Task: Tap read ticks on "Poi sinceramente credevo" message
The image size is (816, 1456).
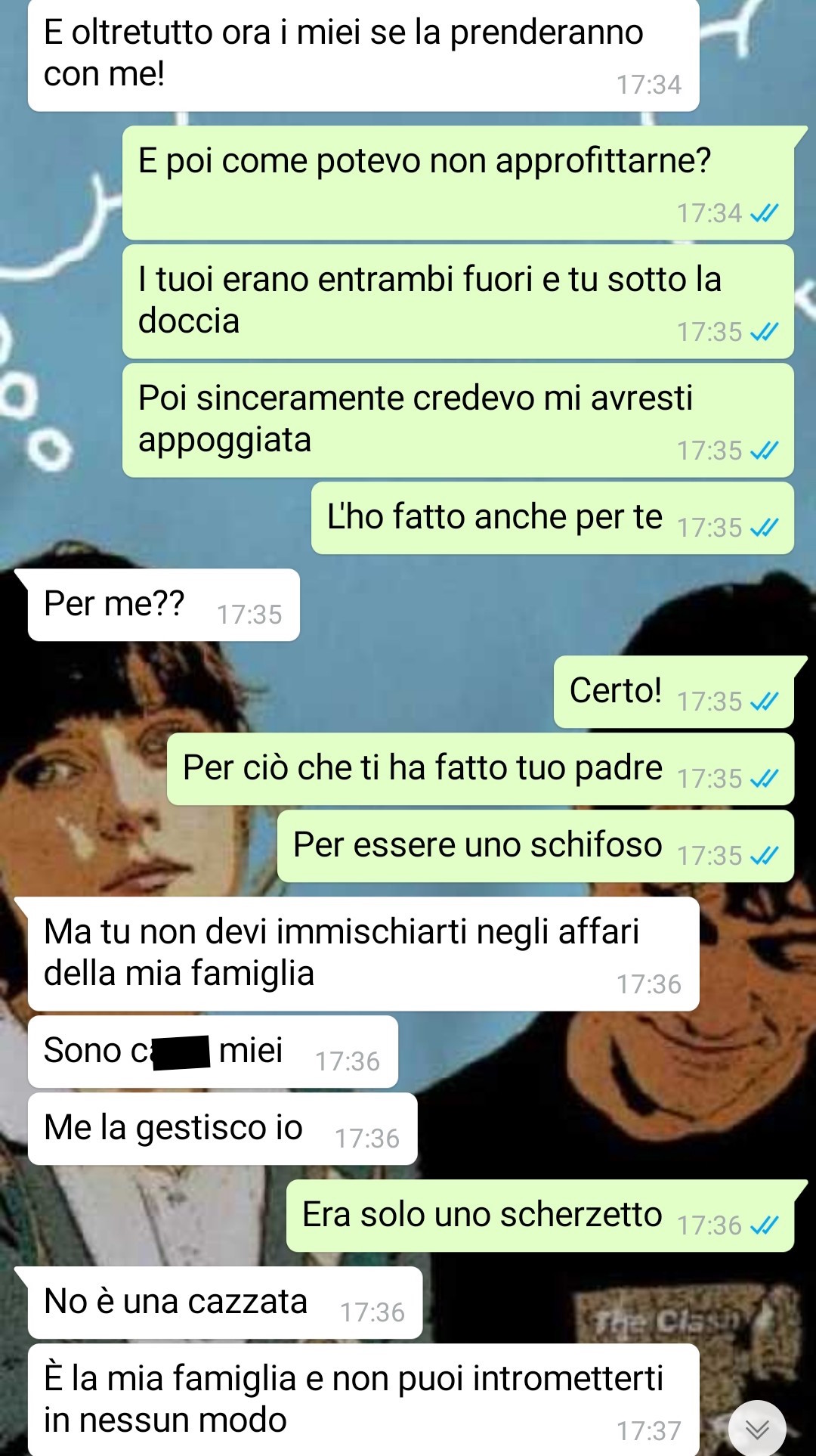Action: click(764, 451)
